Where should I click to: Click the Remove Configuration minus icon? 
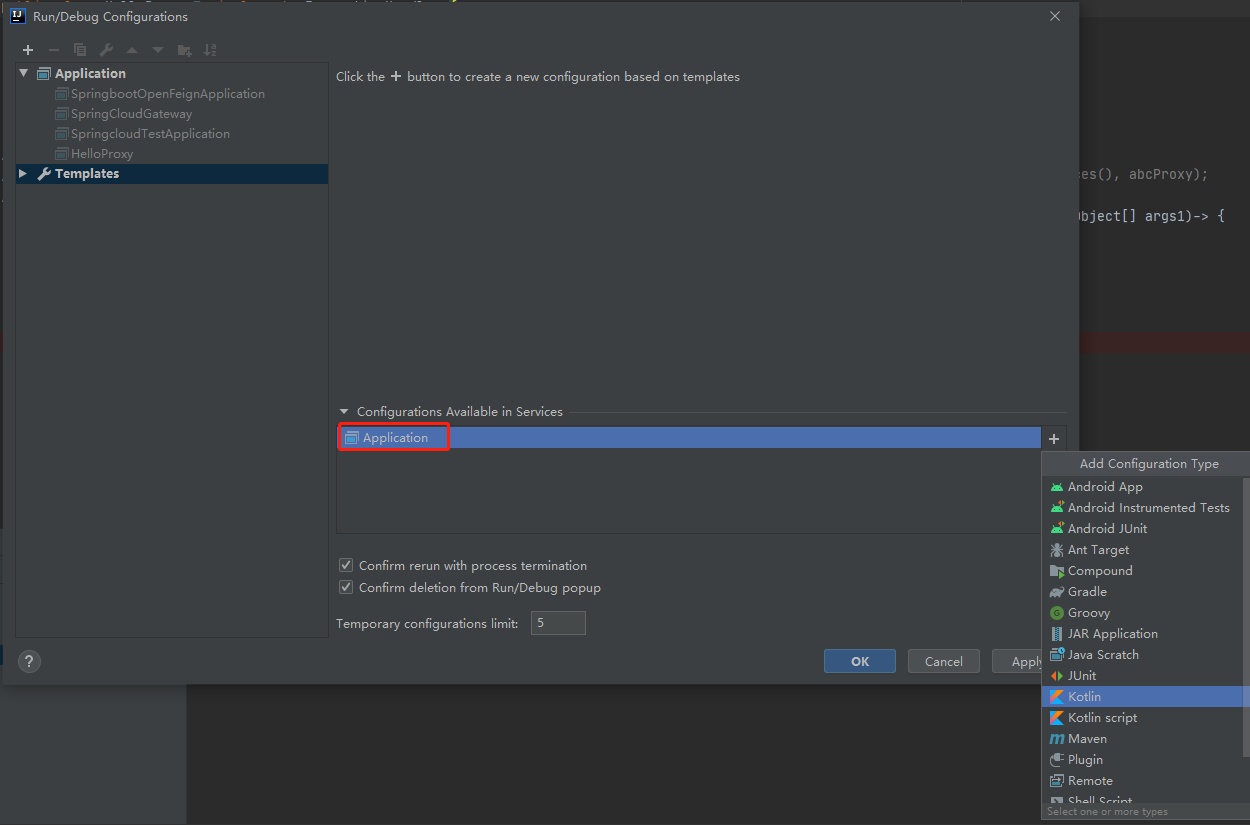point(54,50)
